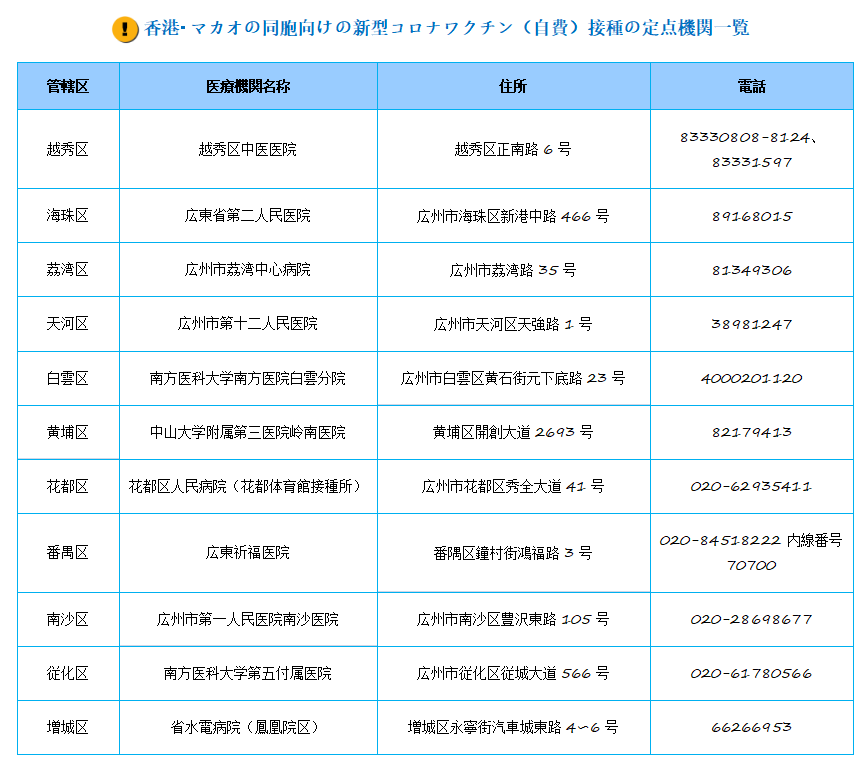Screen dimensions: 867x771
Task: Click the 荔湾区 district cell
Action: point(67,270)
